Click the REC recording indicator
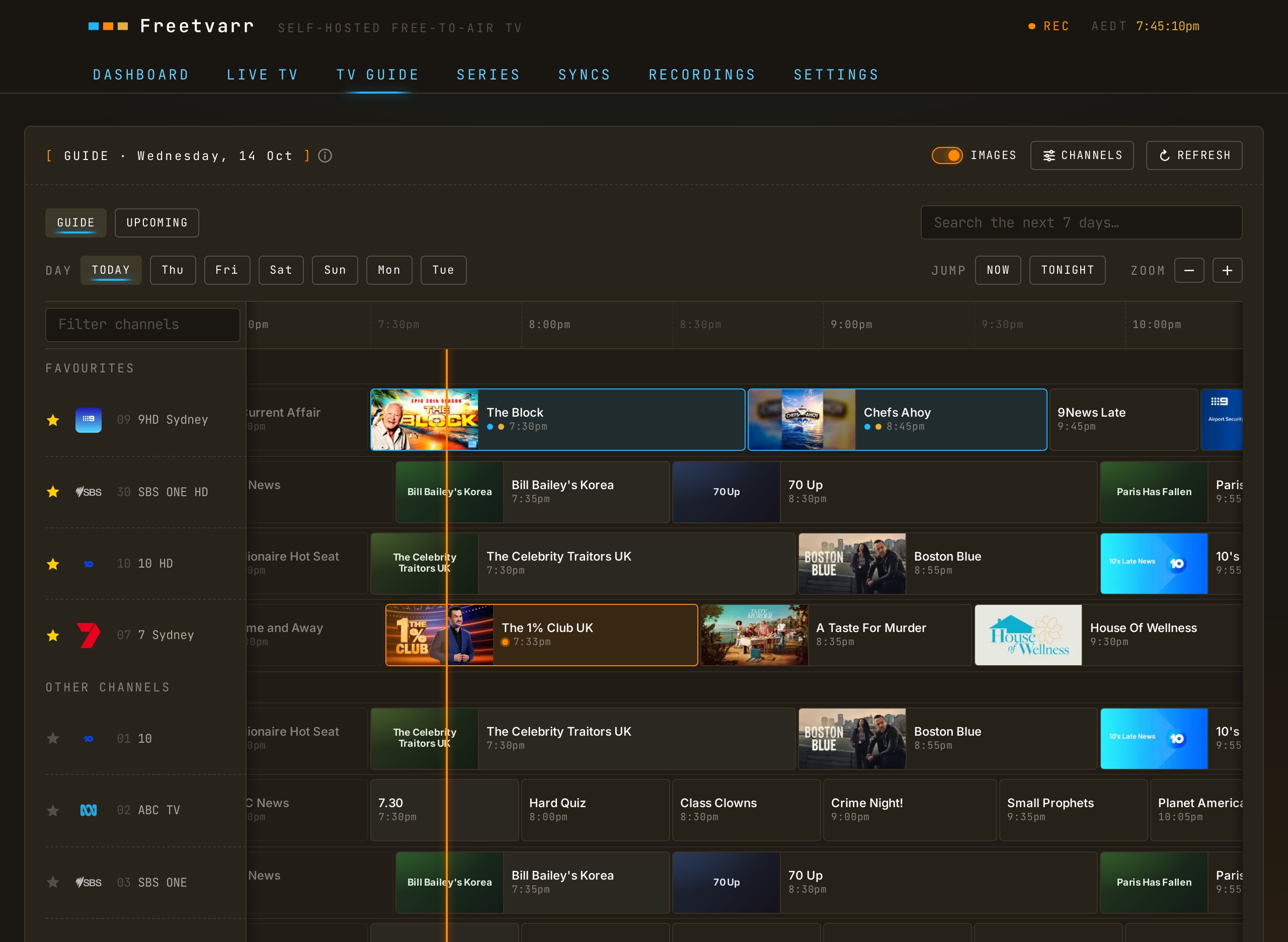Image resolution: width=1288 pixels, height=942 pixels. [x=1049, y=26]
